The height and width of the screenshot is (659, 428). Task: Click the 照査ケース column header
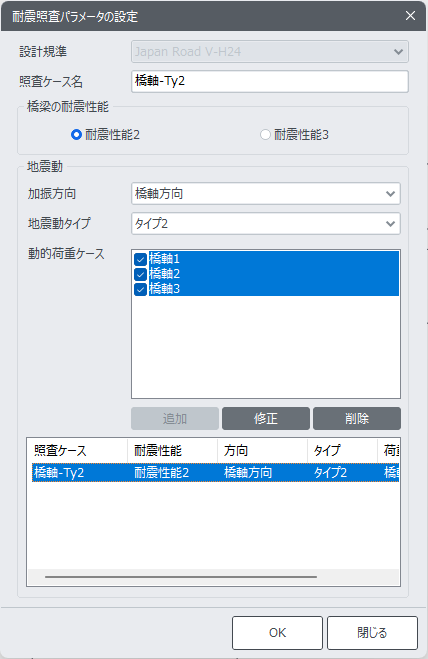(x=77, y=451)
